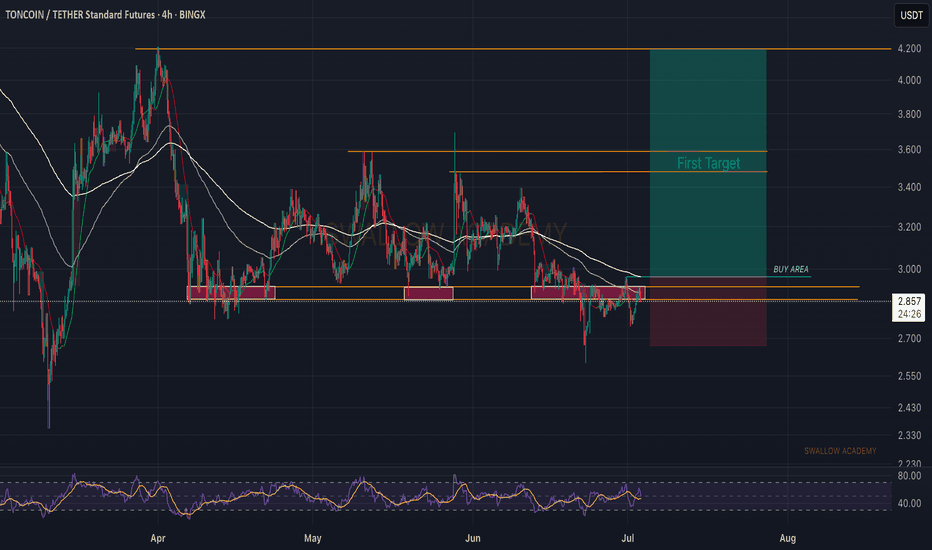Click the Jun date label
Screen dimensions: 932x550
(473, 538)
